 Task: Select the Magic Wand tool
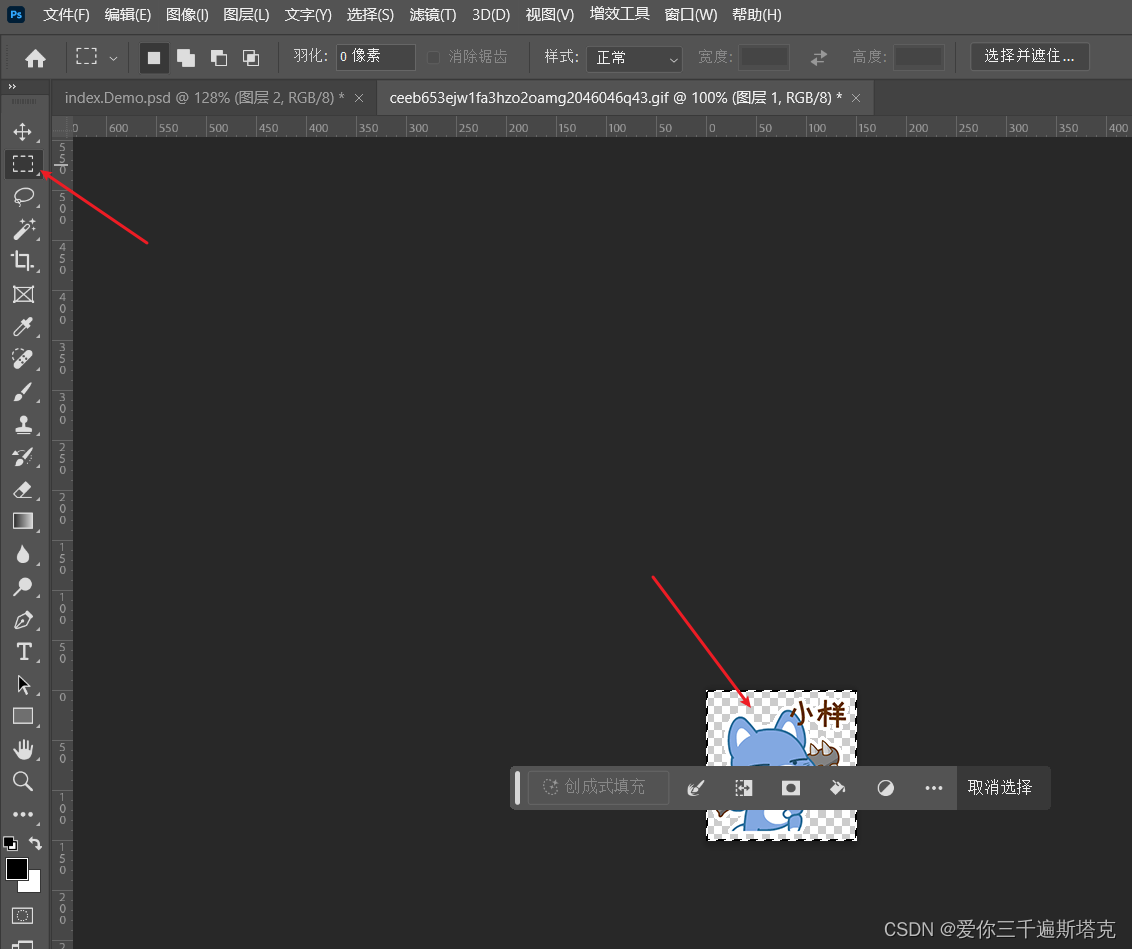click(x=23, y=229)
